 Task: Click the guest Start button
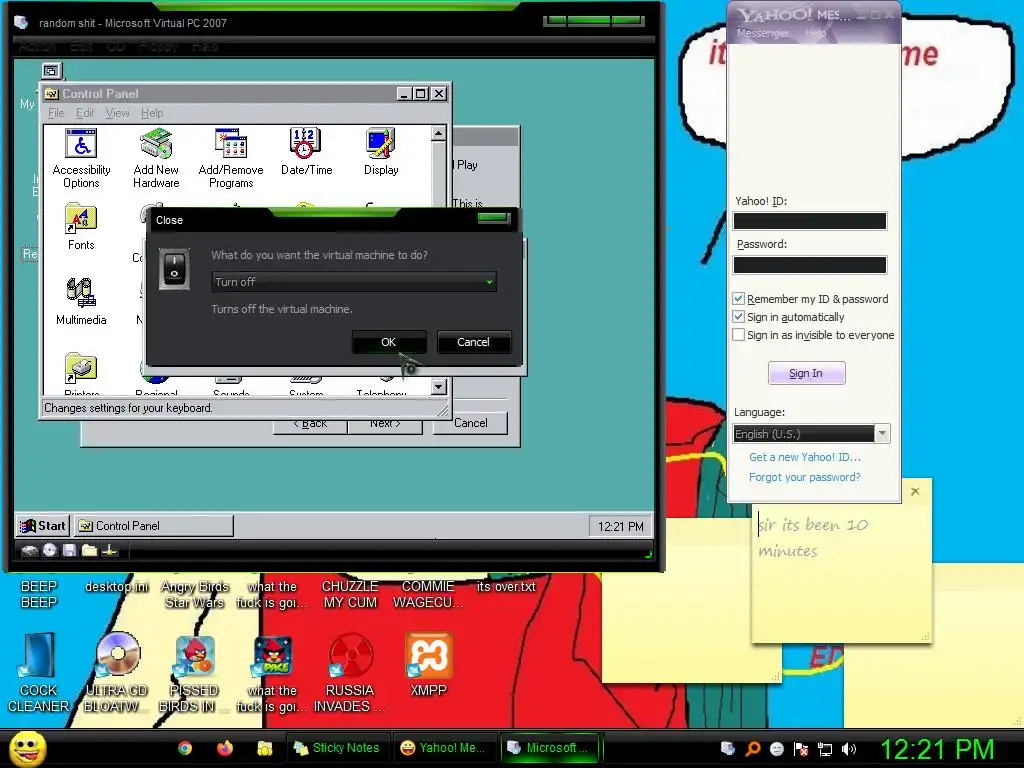pyautogui.click(x=42, y=526)
